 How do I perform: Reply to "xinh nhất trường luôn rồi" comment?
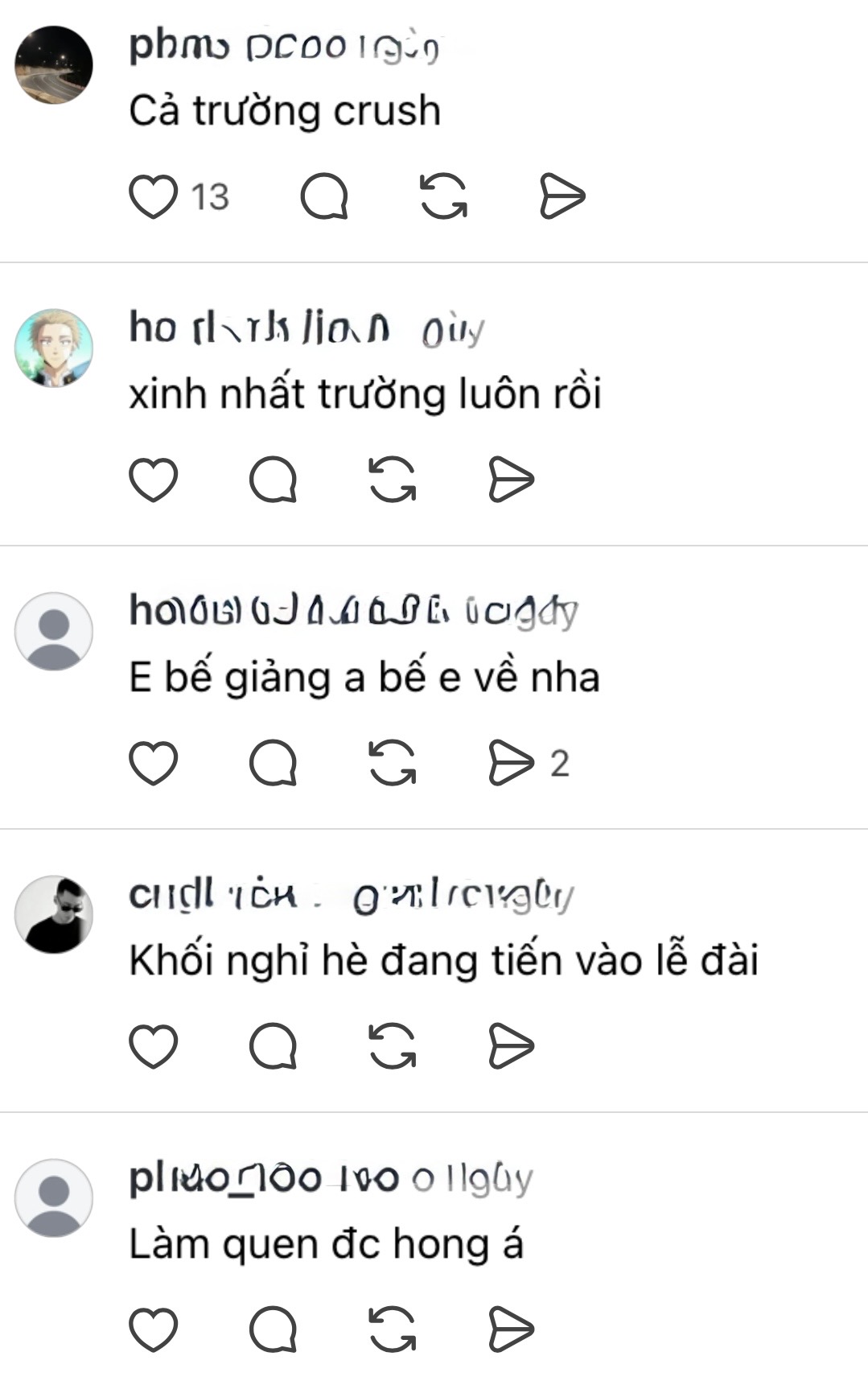click(x=274, y=480)
